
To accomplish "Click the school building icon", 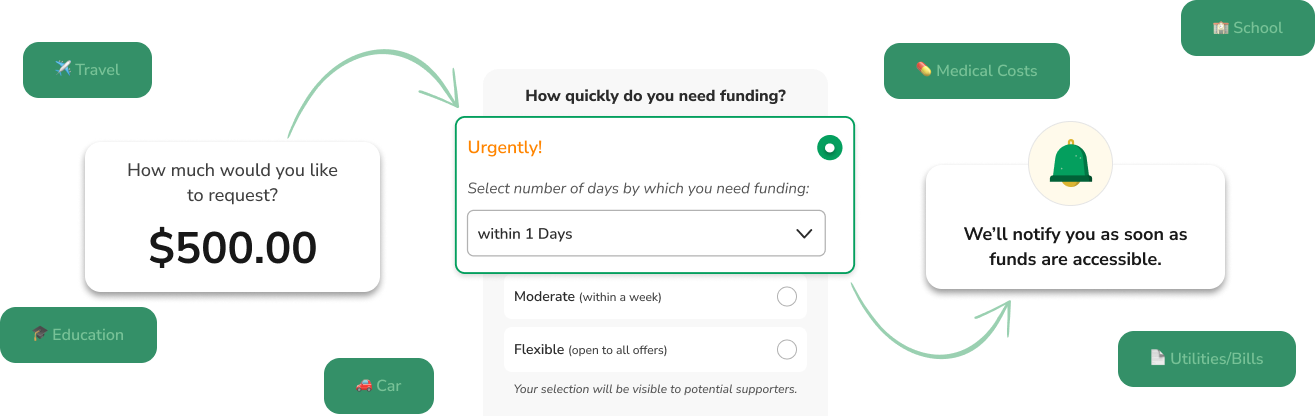I will pos(1220,28).
